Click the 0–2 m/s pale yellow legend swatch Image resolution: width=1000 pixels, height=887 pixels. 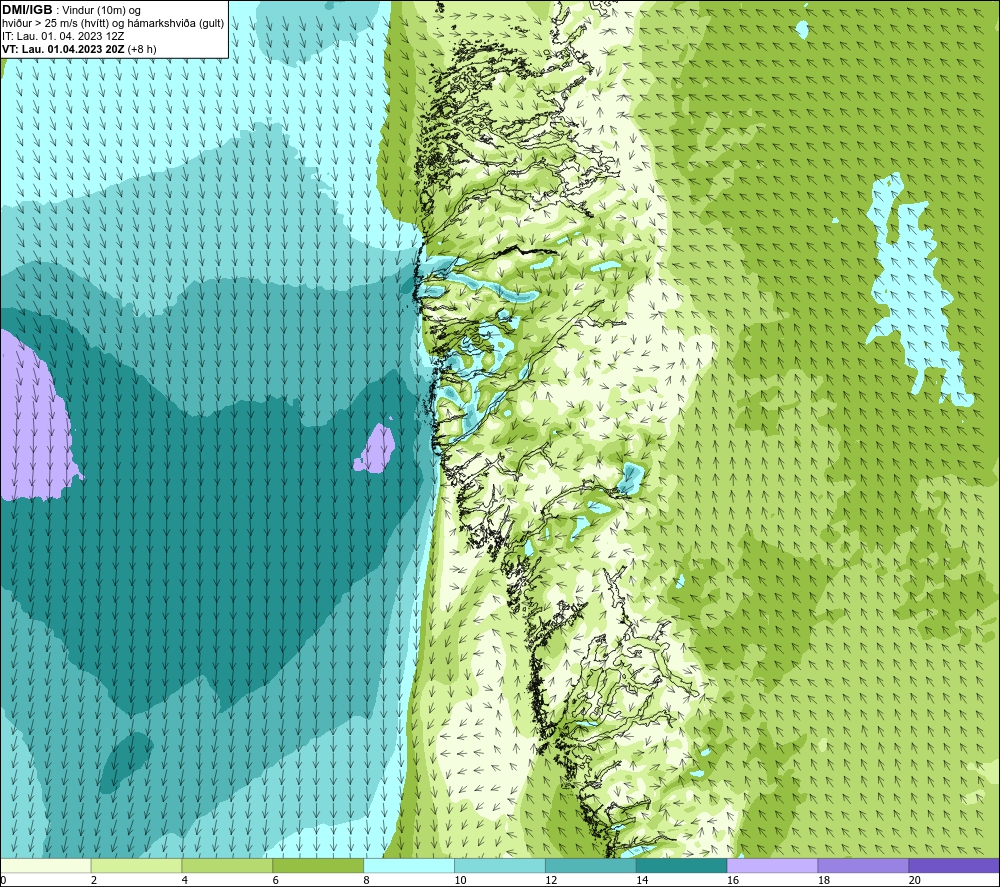tap(45, 865)
